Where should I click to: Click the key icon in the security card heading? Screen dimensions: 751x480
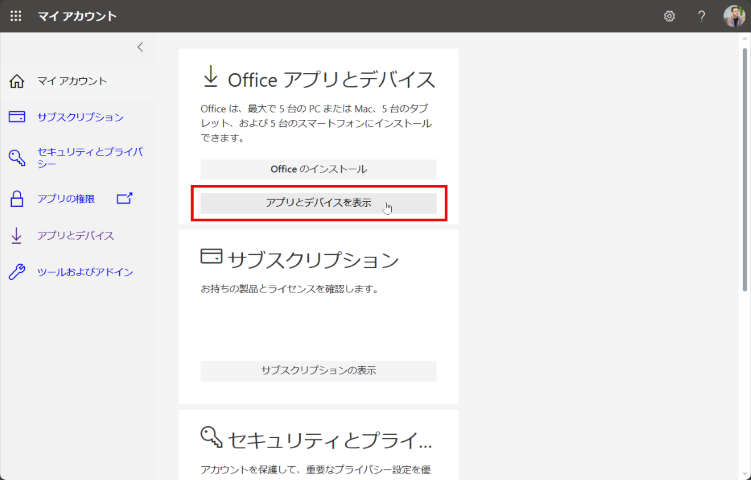211,437
